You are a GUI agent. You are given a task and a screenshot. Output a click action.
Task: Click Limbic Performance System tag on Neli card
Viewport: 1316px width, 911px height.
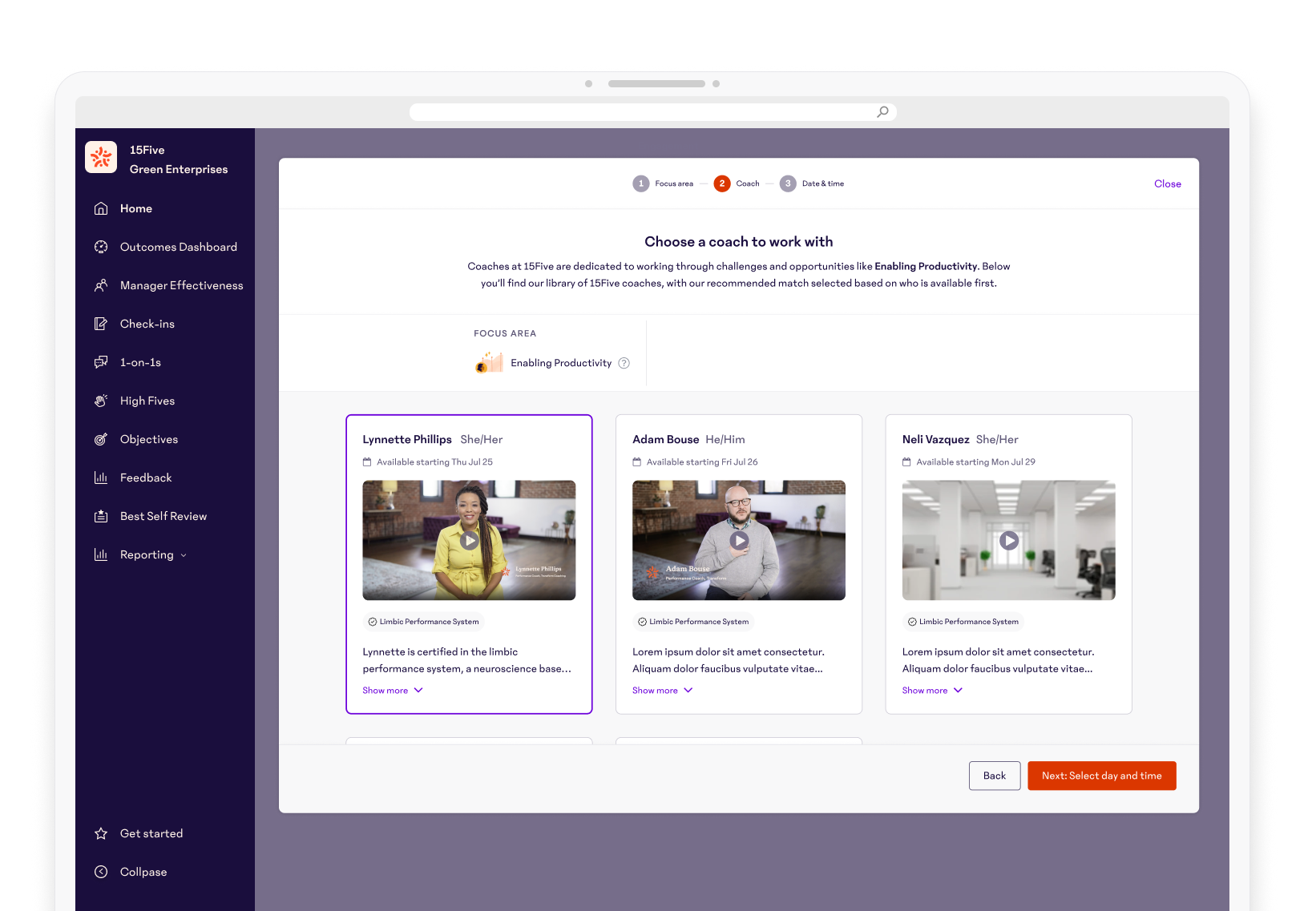963,622
